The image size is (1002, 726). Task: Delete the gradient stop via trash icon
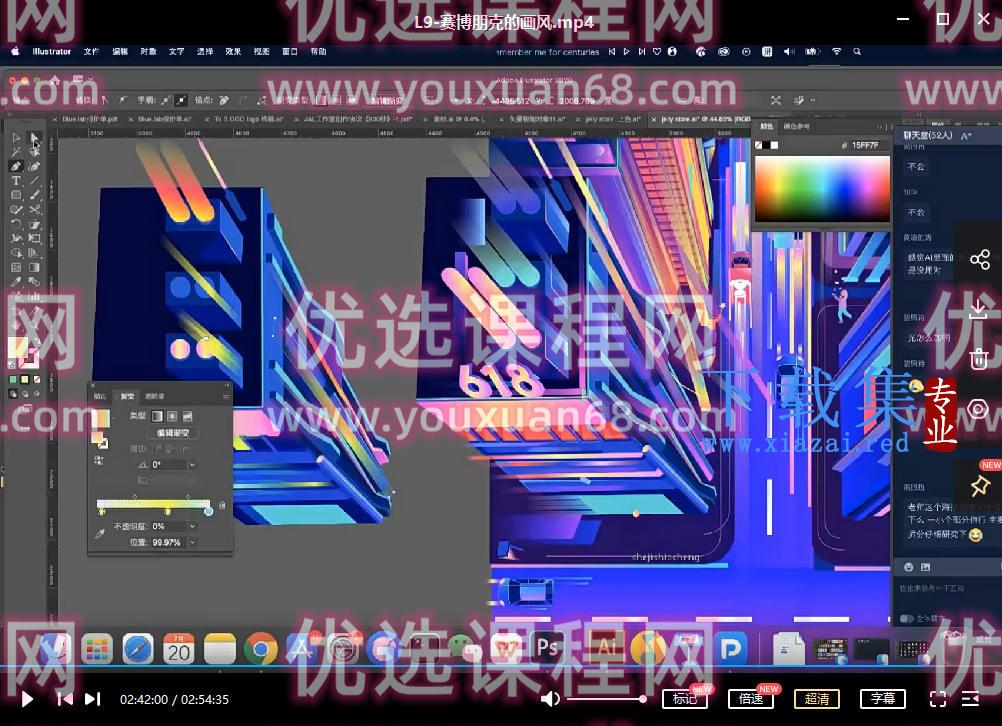222,506
